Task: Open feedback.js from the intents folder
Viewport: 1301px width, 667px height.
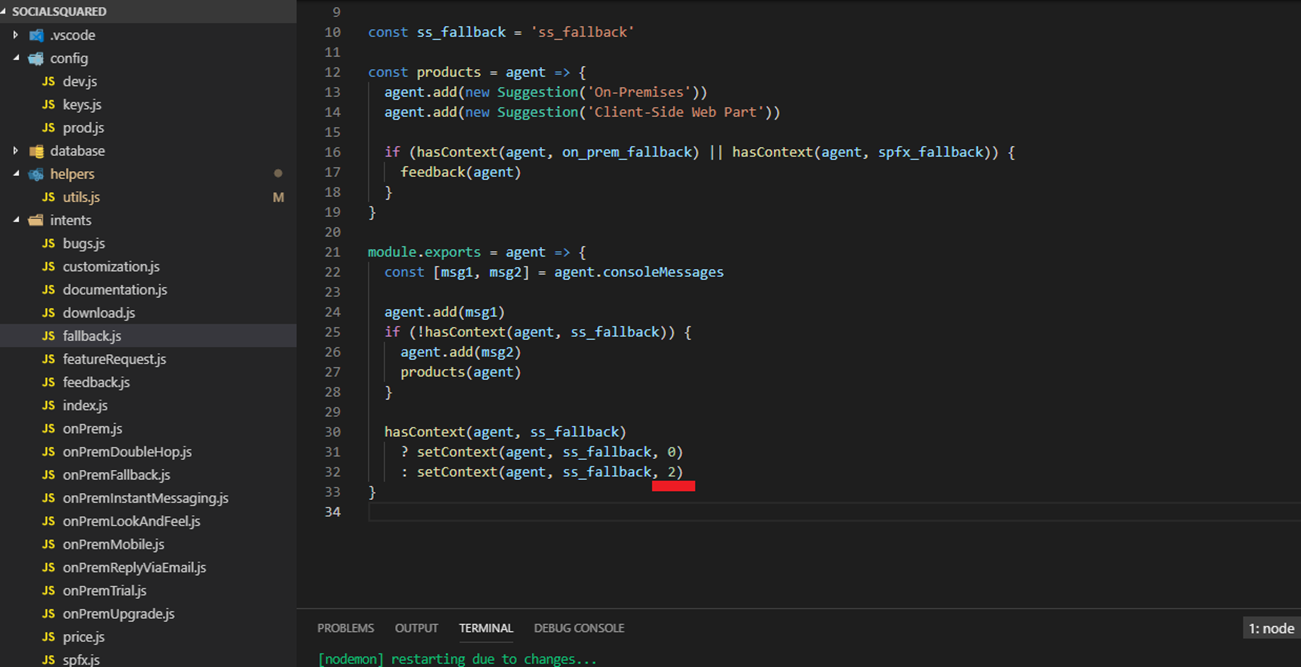Action: pyautogui.click(x=96, y=382)
